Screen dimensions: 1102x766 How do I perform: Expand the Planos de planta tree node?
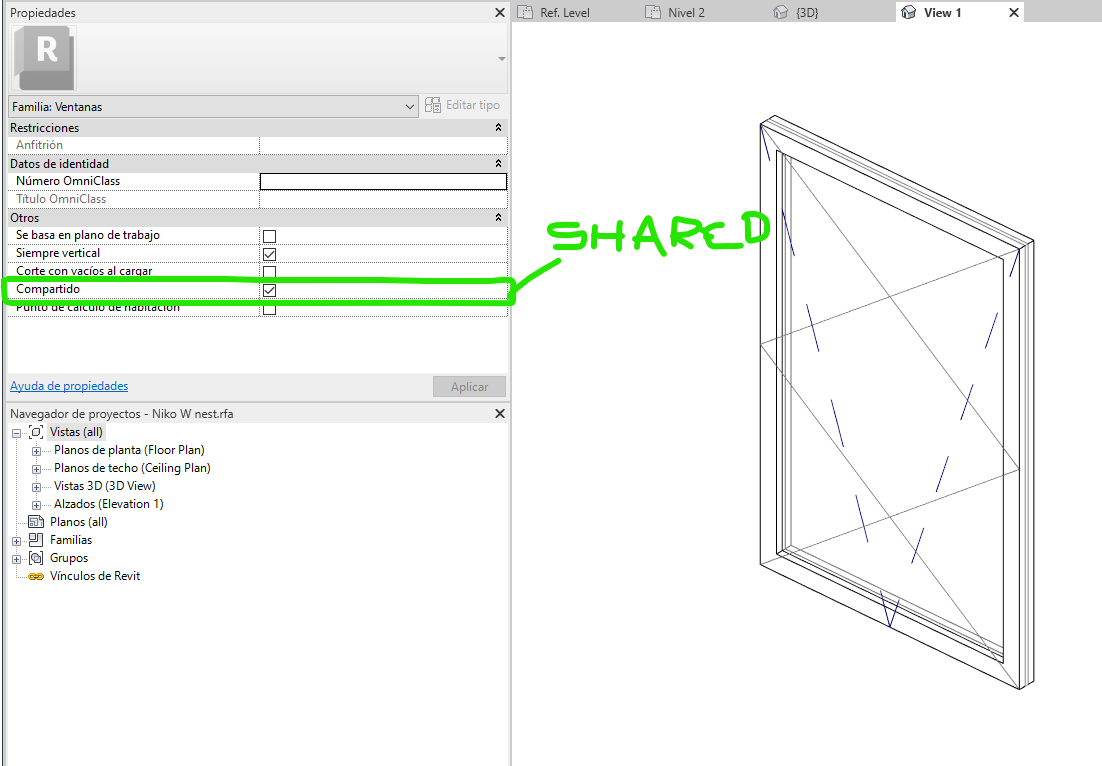pyautogui.click(x=36, y=450)
